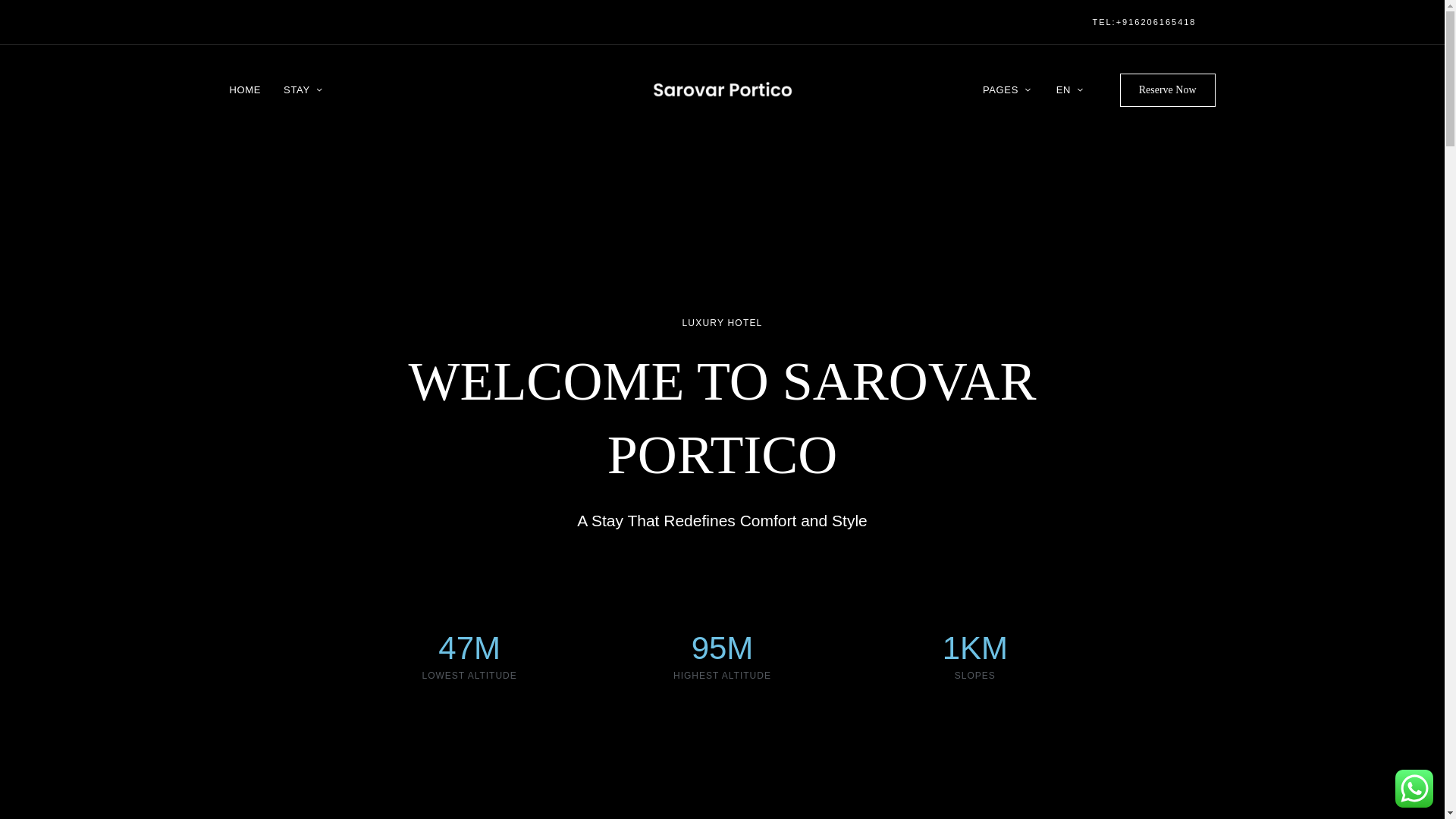The width and height of the screenshot is (1456, 819).
Task: Click the '95M' highest altitude value
Action: tap(722, 648)
